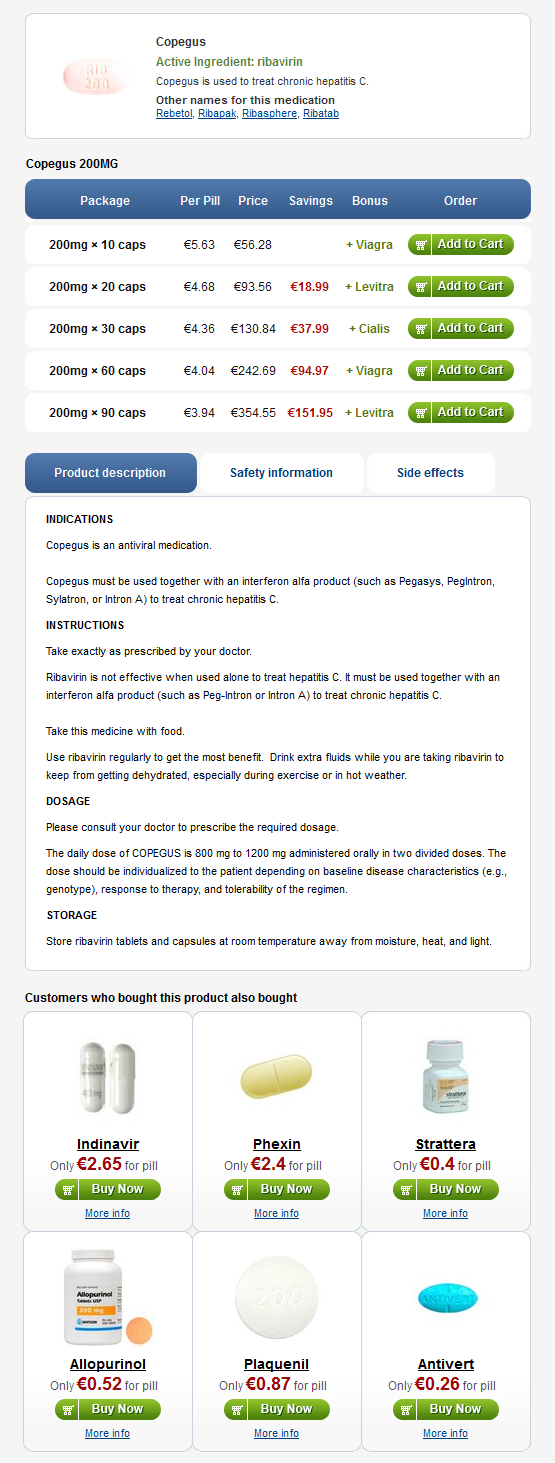Open the Side effects tab

(x=430, y=473)
